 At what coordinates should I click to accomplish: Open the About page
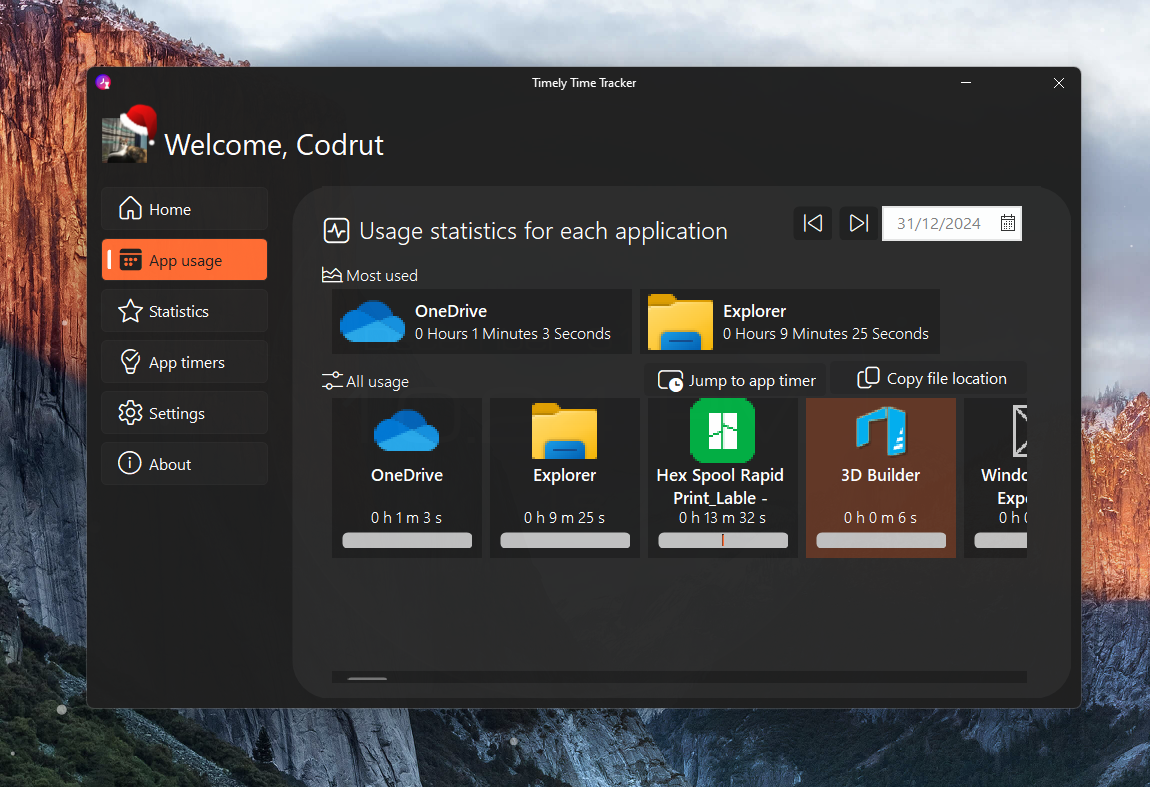point(184,464)
